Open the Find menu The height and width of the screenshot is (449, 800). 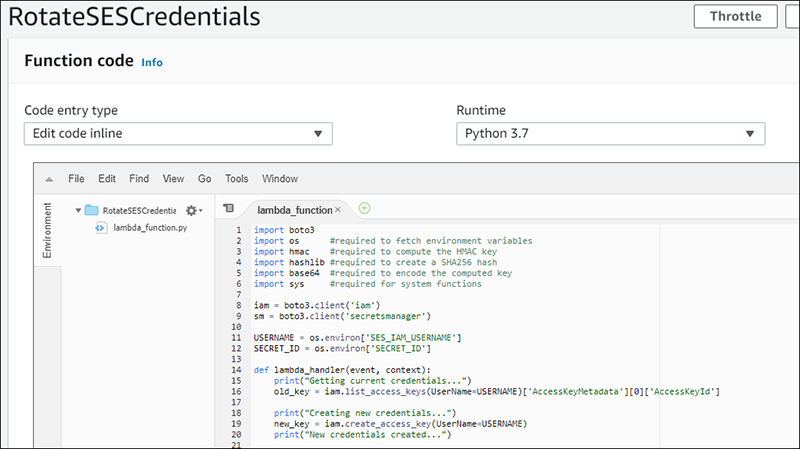[139, 179]
